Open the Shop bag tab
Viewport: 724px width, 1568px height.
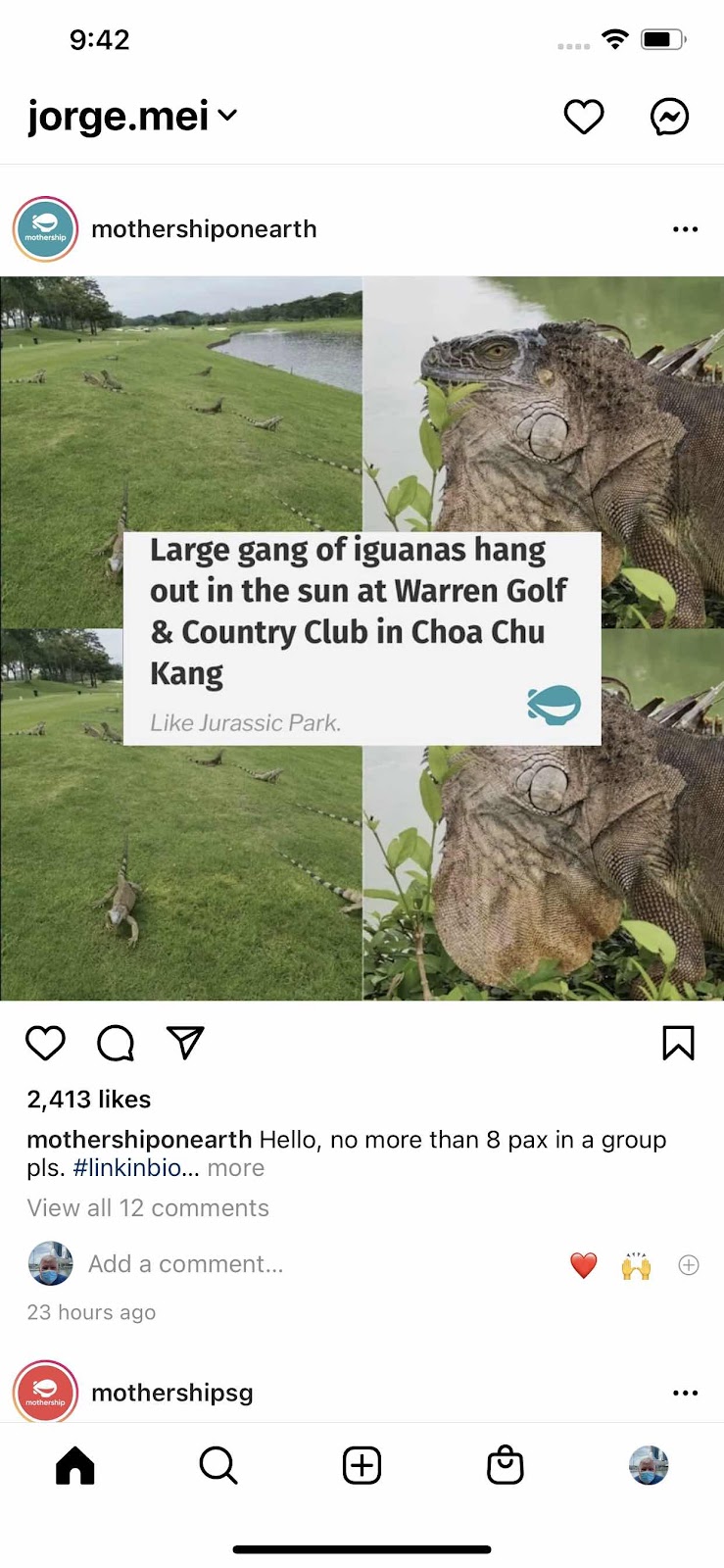click(x=506, y=1466)
